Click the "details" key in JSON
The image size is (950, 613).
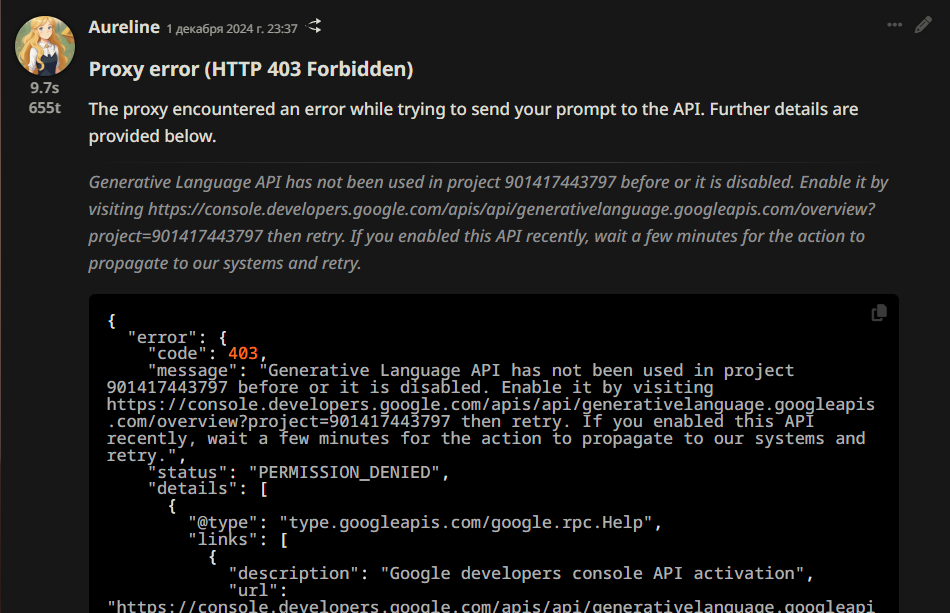[193, 488]
